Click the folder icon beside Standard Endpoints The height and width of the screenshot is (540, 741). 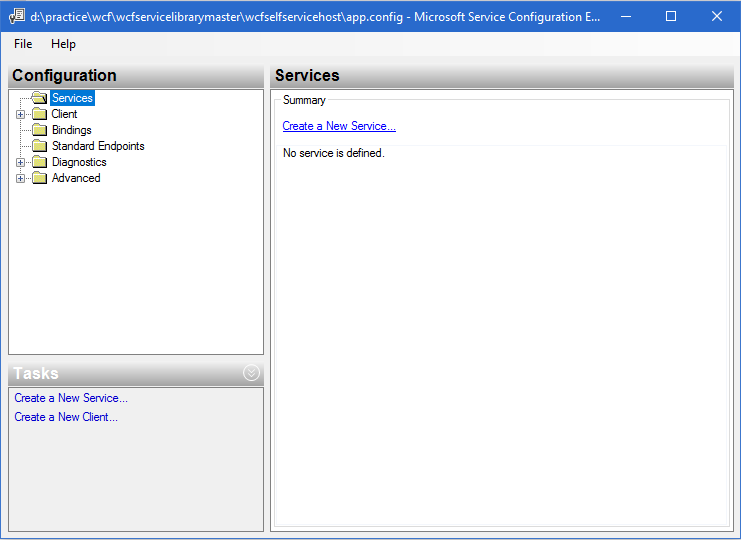(39, 146)
